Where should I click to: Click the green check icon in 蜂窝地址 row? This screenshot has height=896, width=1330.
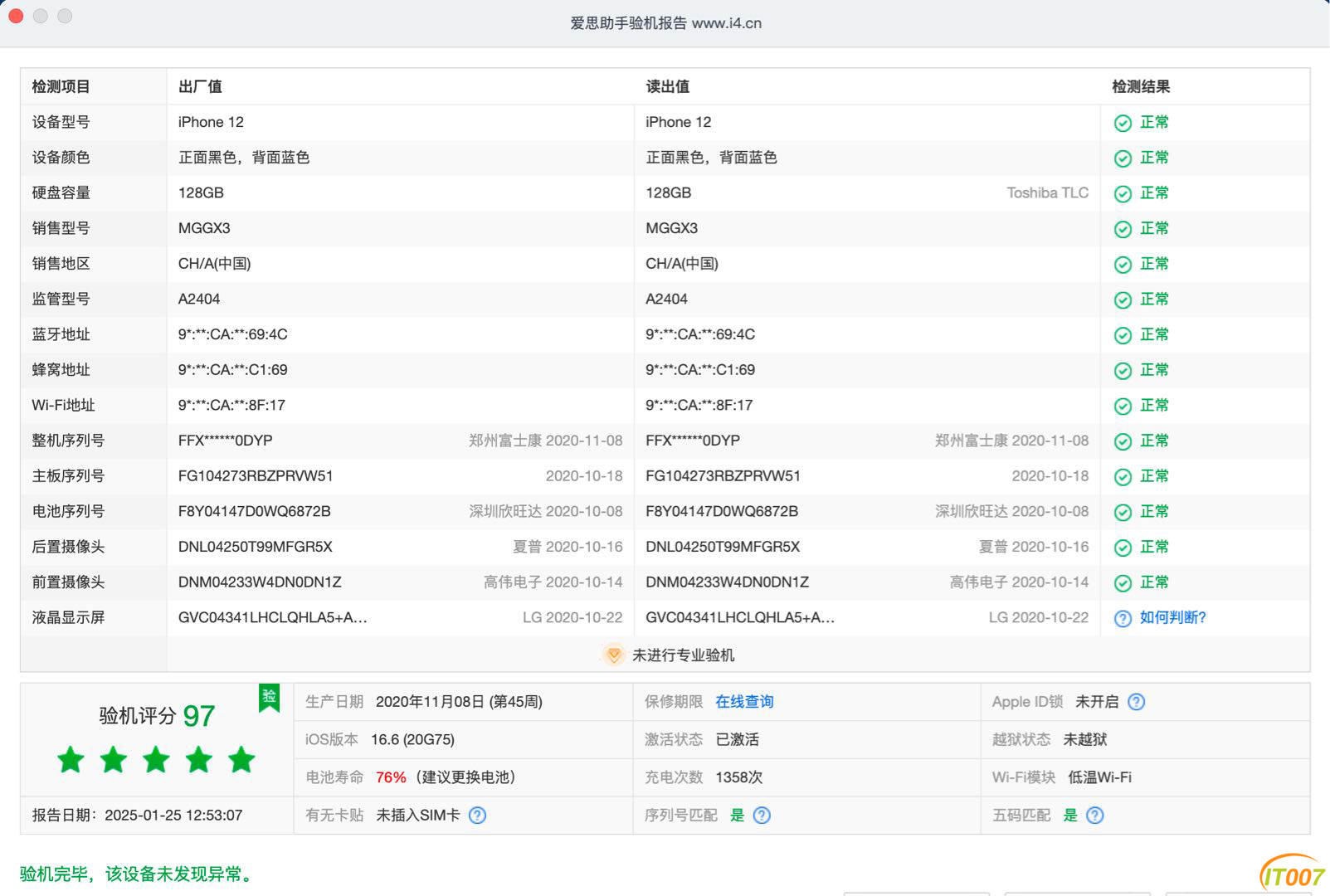point(1123,371)
